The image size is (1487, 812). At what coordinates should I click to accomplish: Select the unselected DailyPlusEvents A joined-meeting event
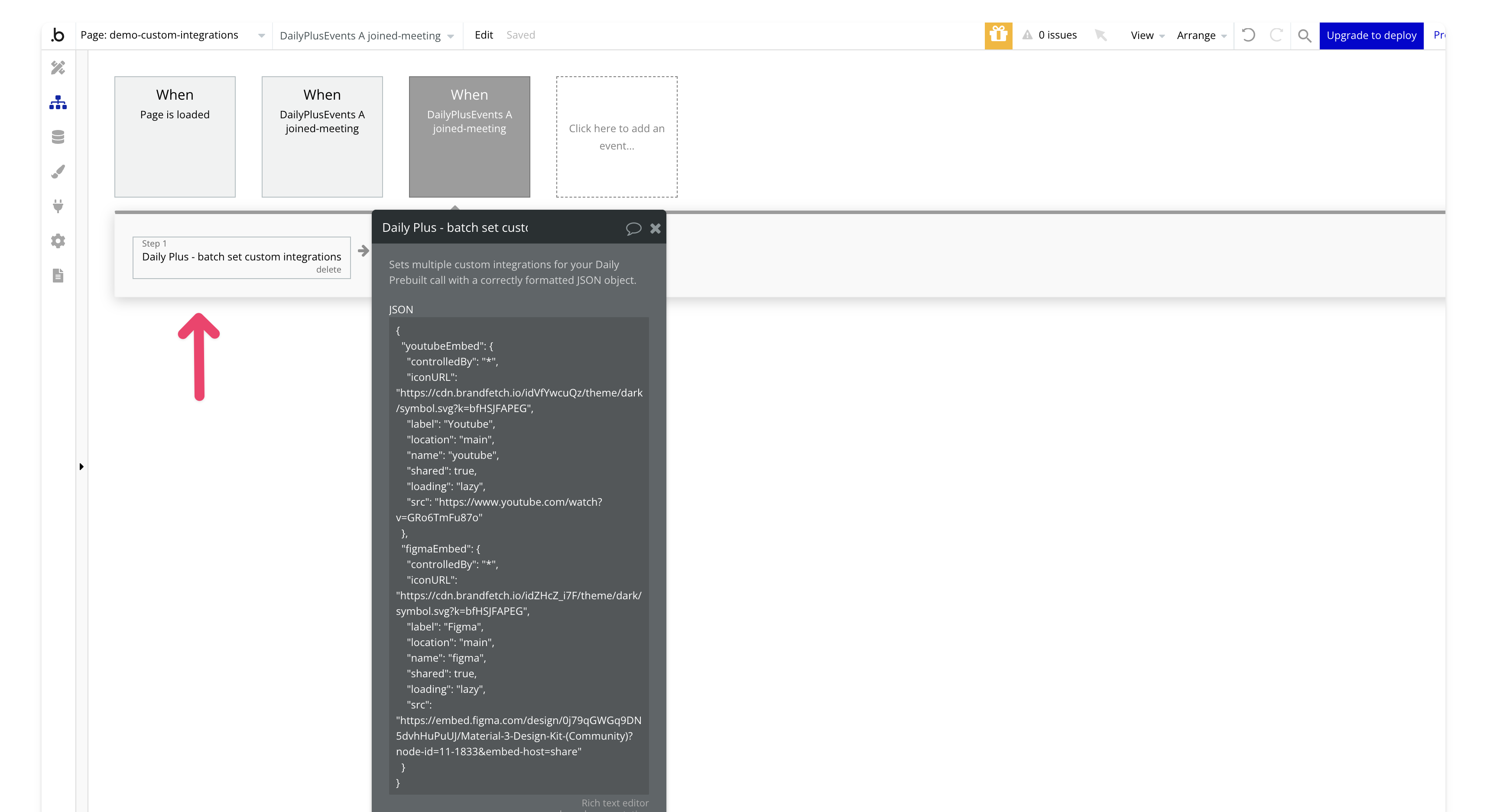click(x=322, y=137)
